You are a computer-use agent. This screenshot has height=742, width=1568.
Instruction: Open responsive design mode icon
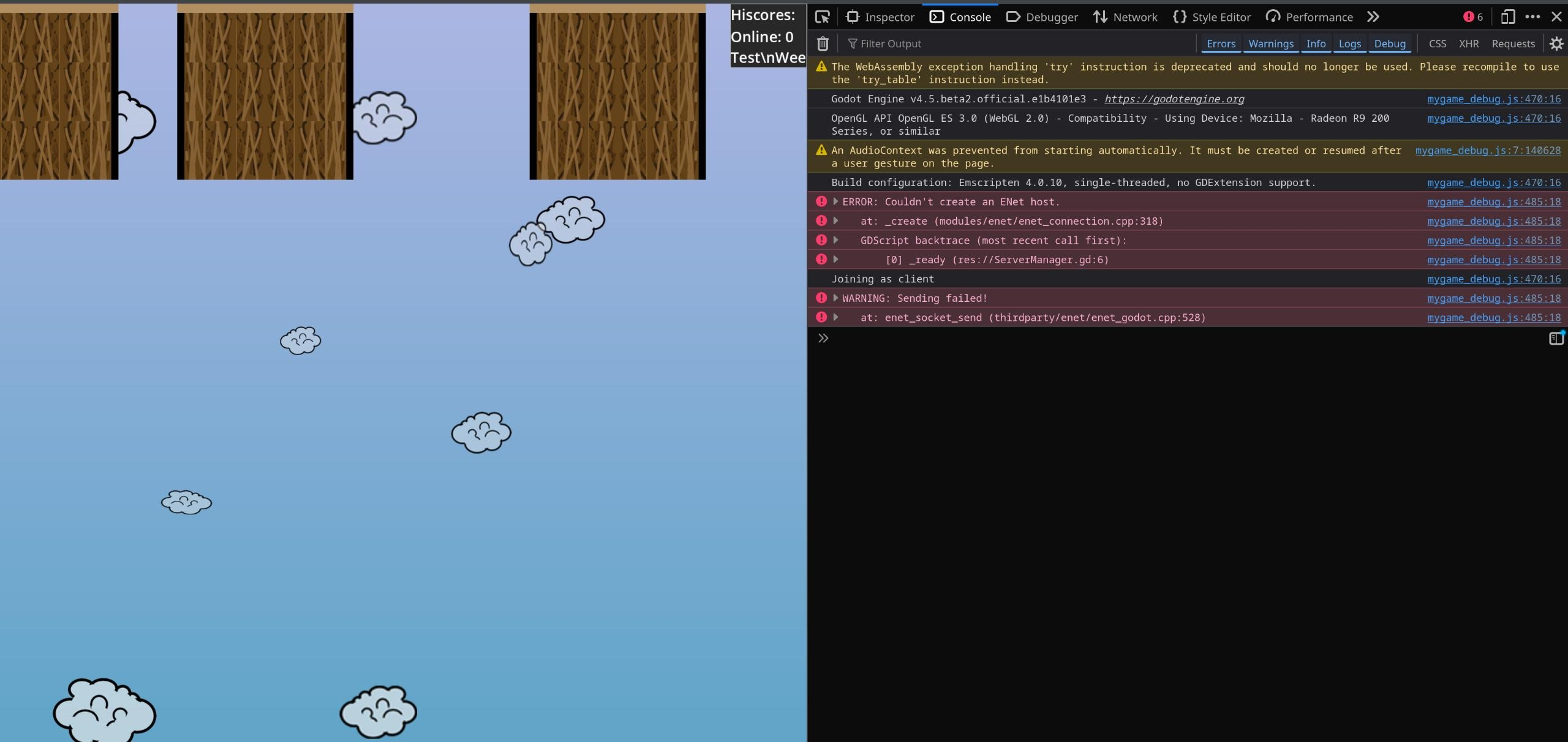coord(1508,17)
